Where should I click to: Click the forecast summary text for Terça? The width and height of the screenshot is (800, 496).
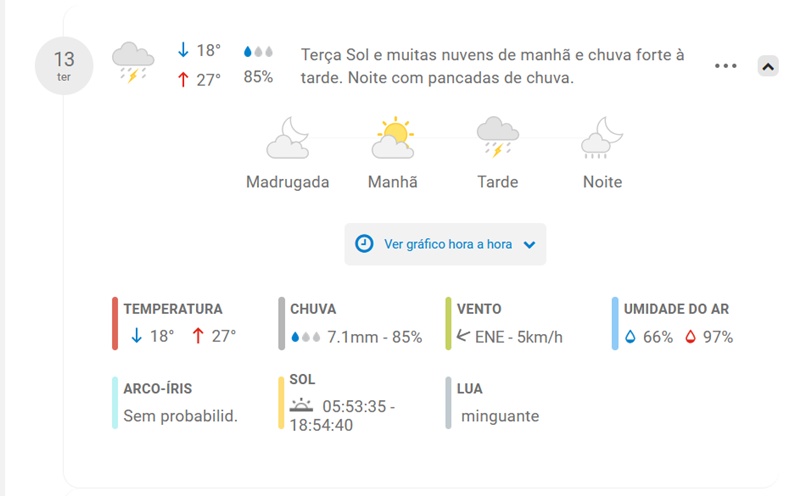tap(492, 66)
